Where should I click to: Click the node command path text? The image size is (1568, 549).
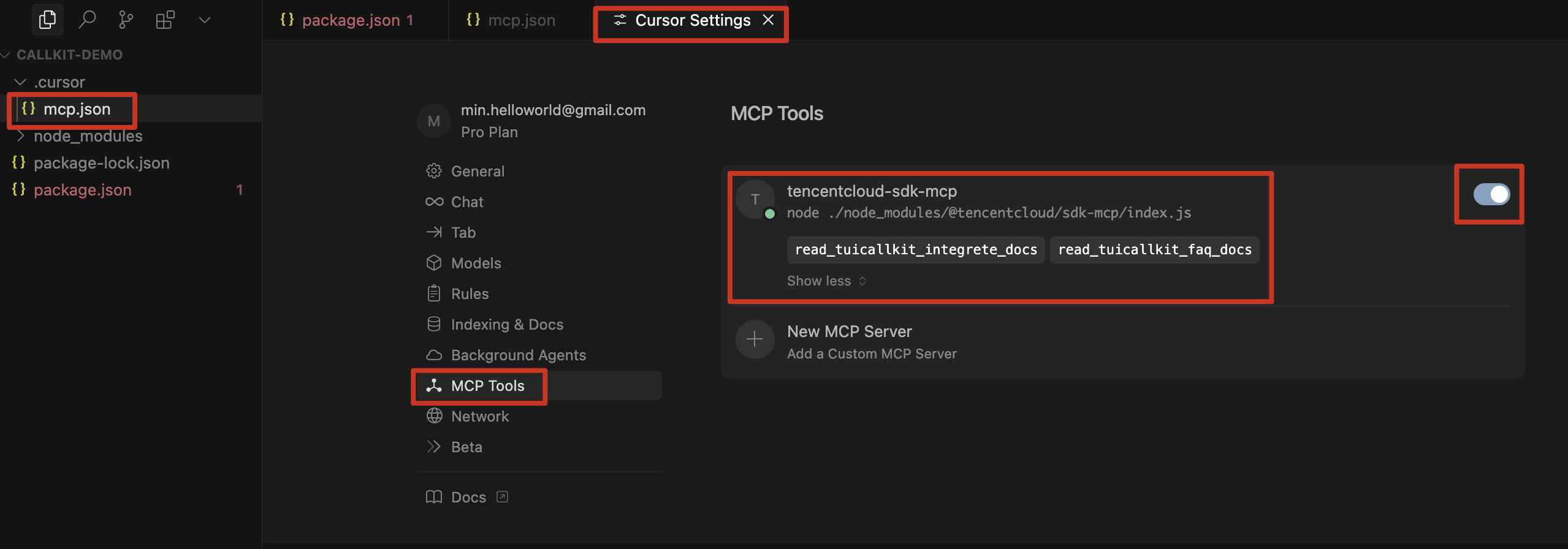point(989,213)
